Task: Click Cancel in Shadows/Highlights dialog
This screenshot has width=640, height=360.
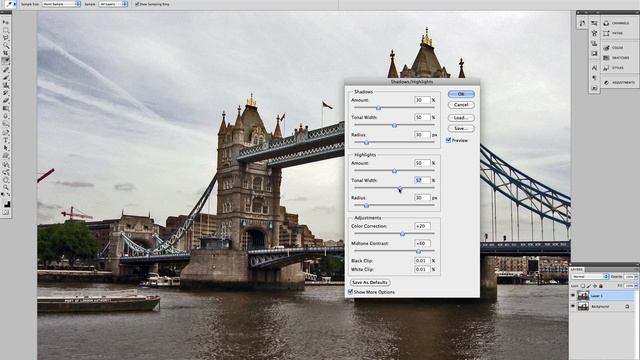Action: tap(461, 105)
